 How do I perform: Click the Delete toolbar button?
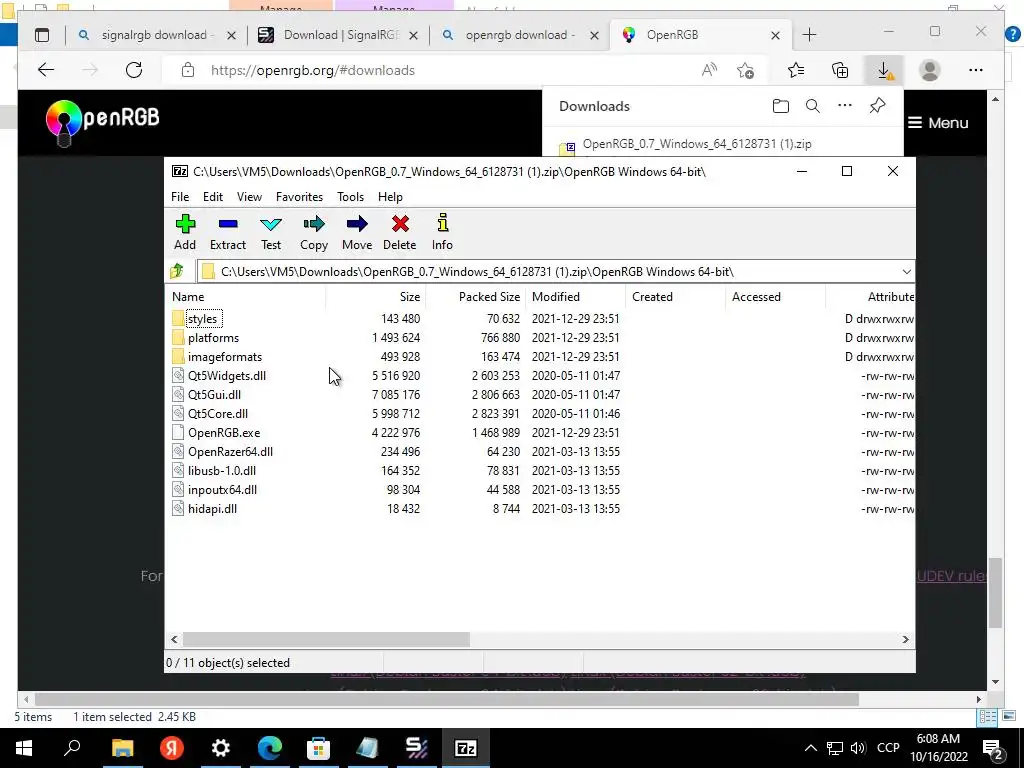point(400,232)
